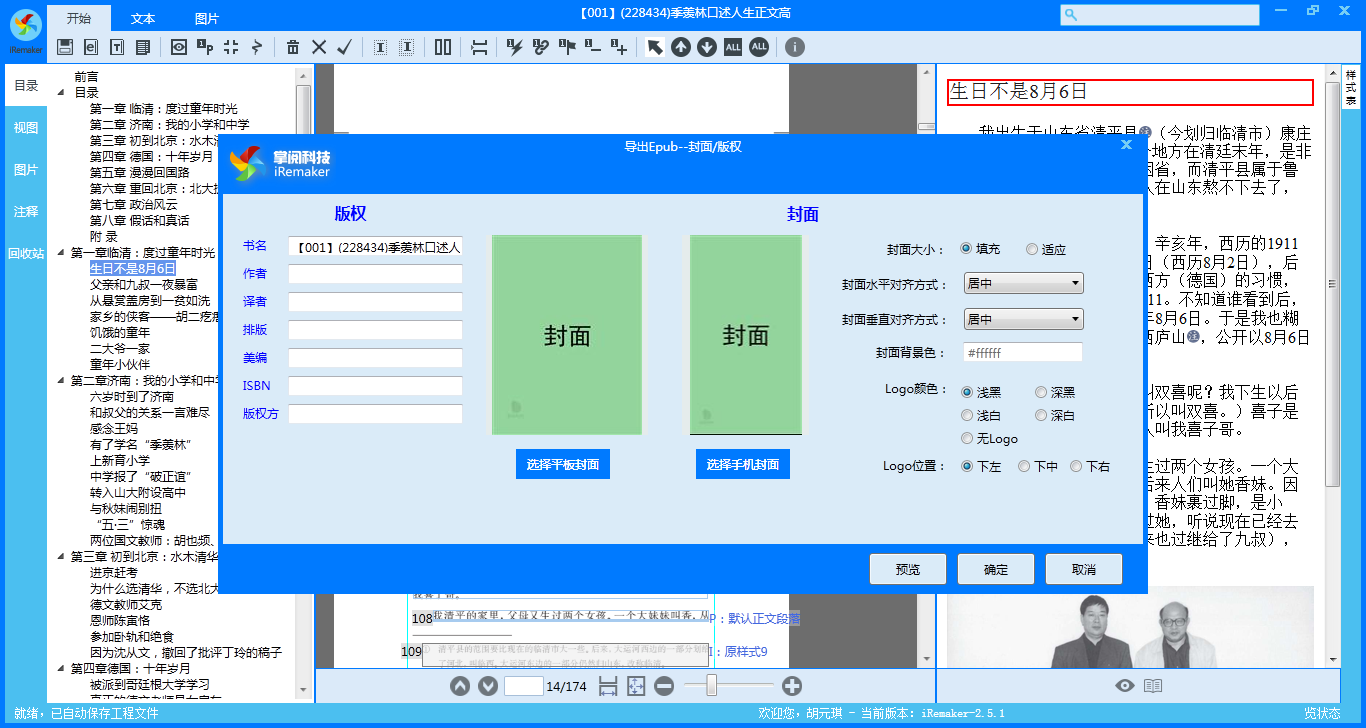Select the 适应 cover size option

click(x=1032, y=249)
